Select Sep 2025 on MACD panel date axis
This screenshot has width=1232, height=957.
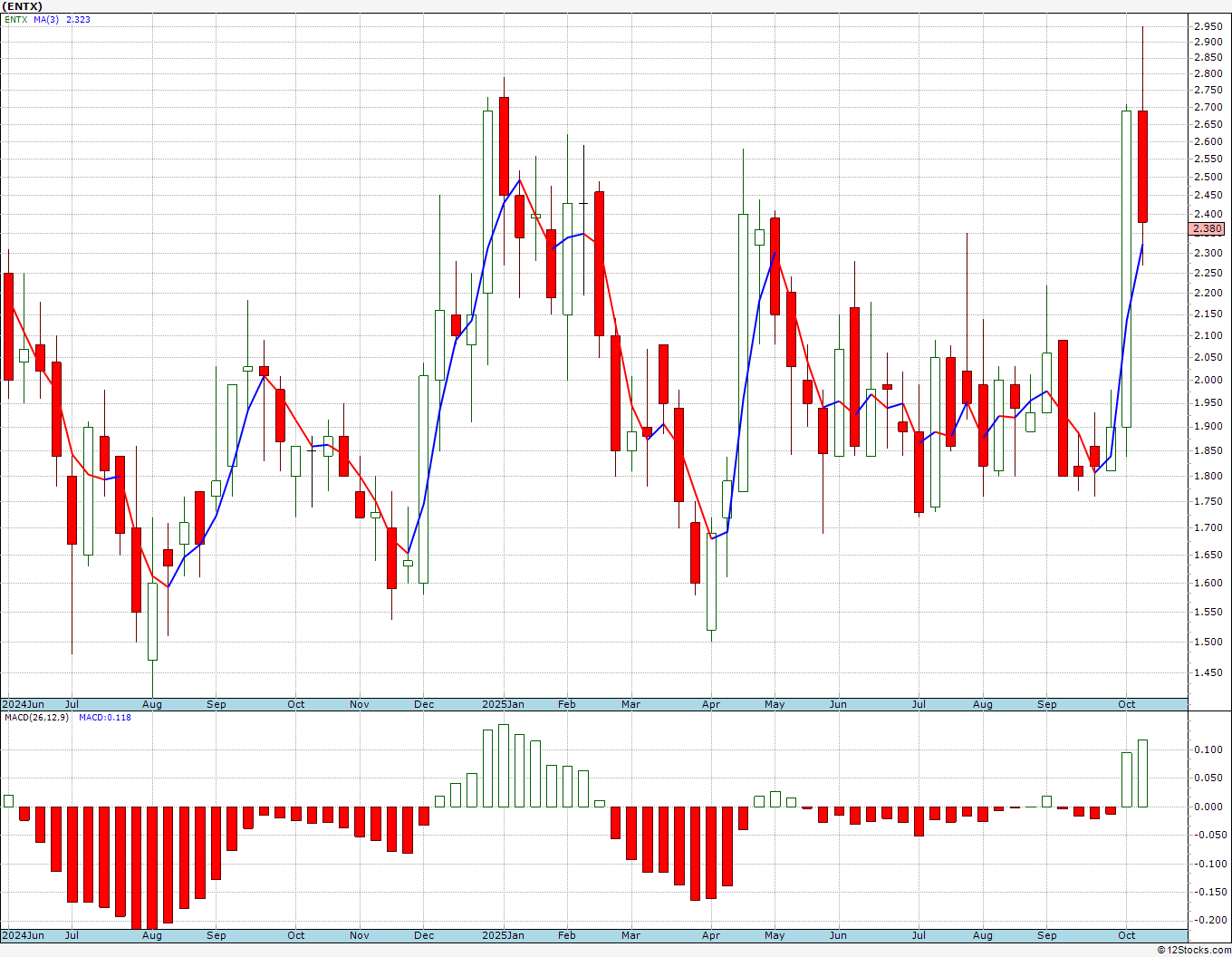(x=1047, y=935)
